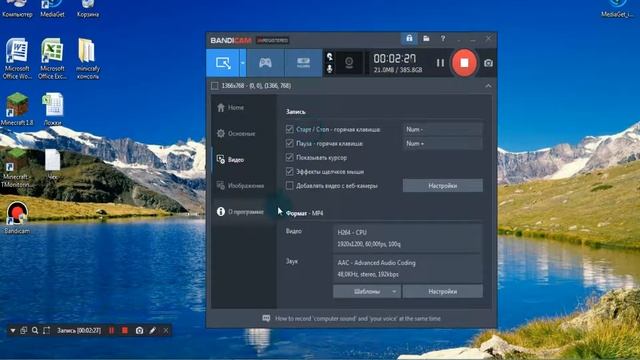Image resolution: width=640 pixels, height=360 pixels.
Task: Open the 'How to record' tip link
Action: [358, 318]
